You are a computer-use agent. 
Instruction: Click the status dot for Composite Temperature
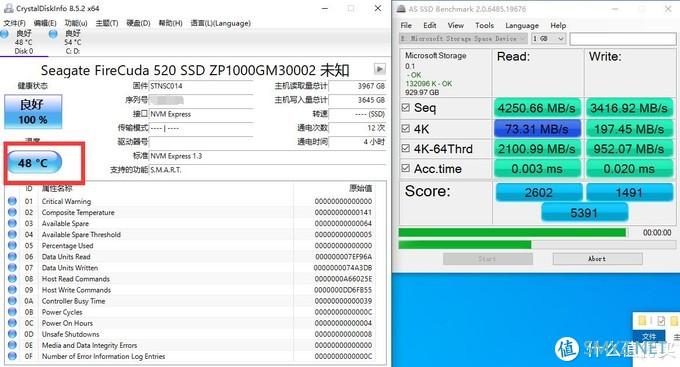pyautogui.click(x=12, y=212)
